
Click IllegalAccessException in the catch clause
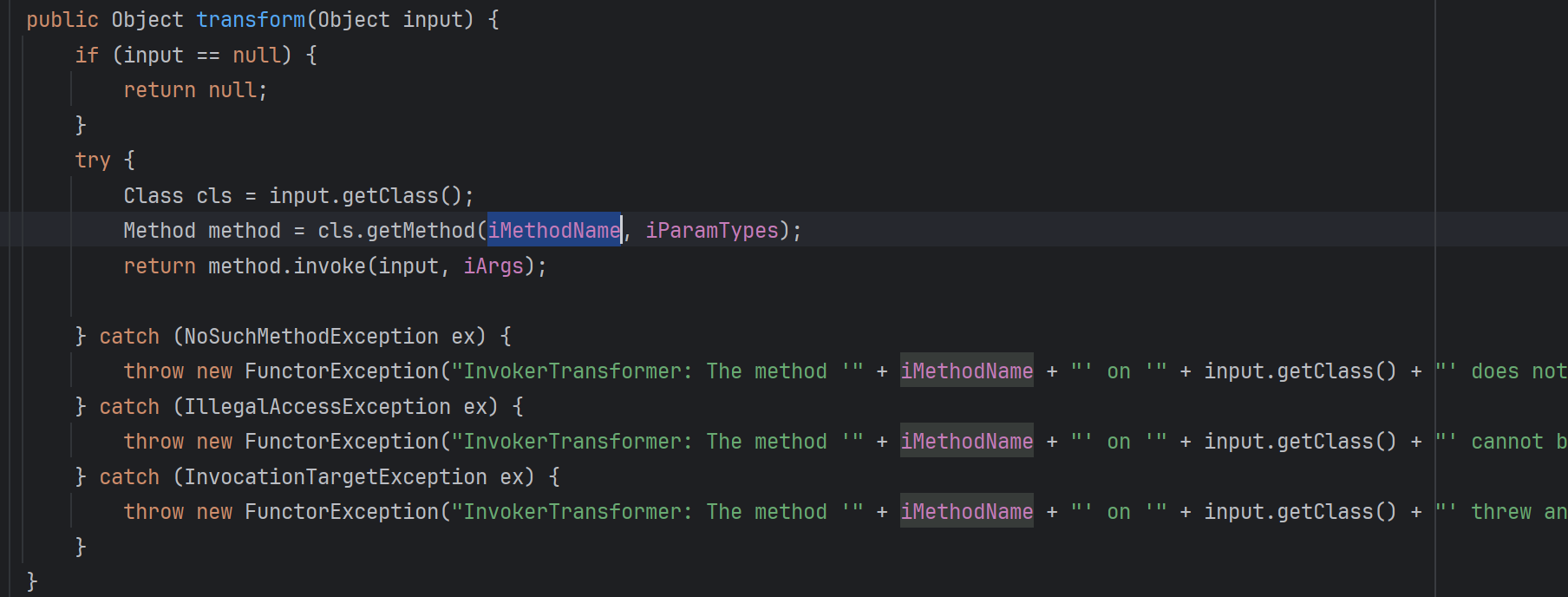coord(317,406)
